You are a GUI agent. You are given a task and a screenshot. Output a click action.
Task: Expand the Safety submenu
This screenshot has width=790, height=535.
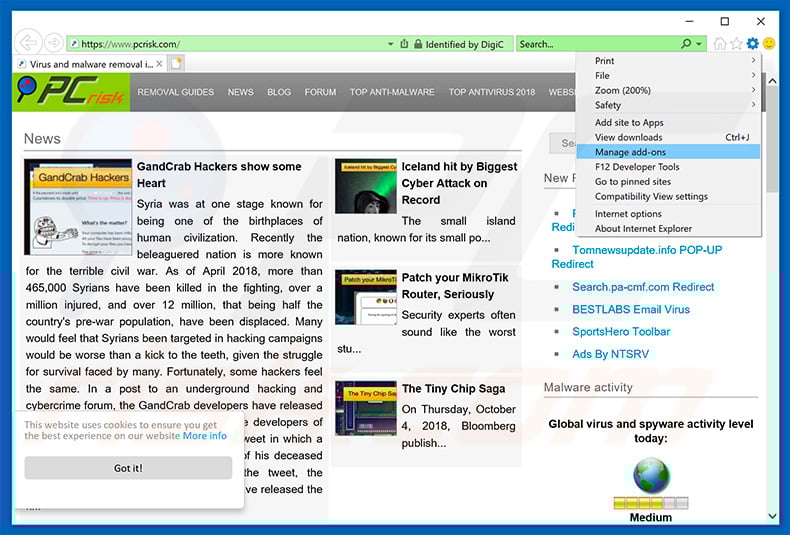668,105
